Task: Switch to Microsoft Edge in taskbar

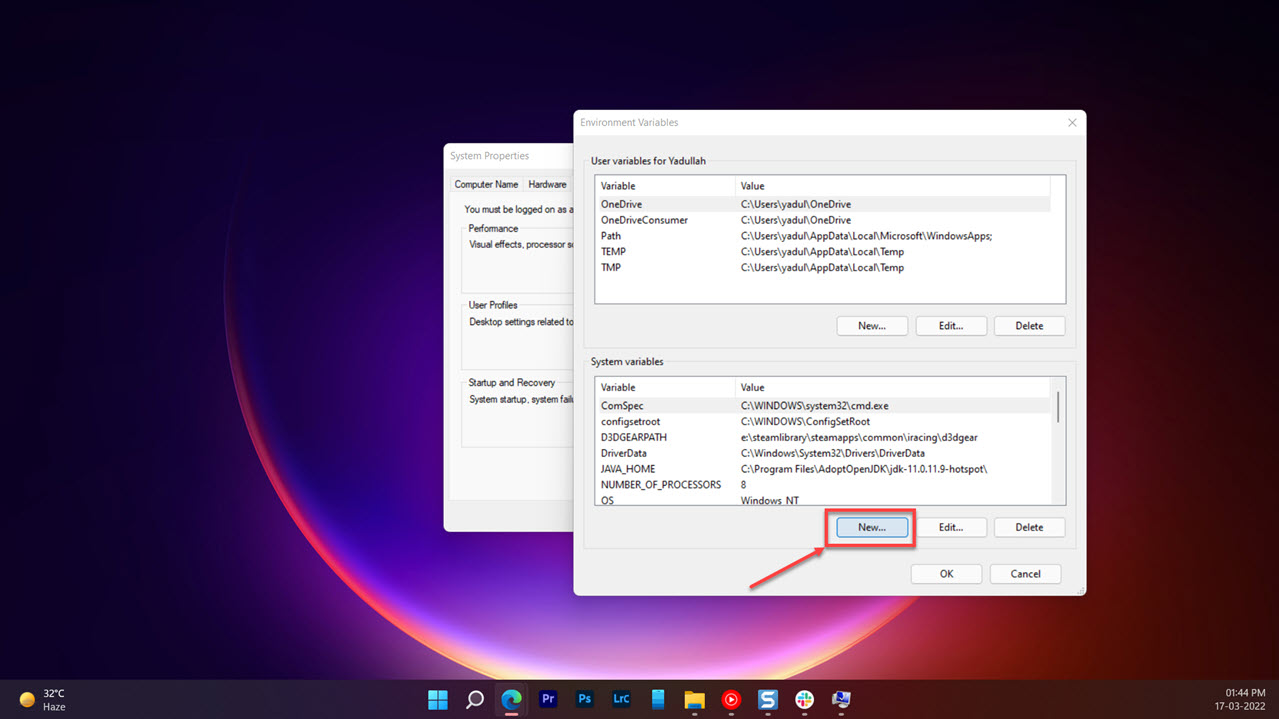Action: coord(511,699)
